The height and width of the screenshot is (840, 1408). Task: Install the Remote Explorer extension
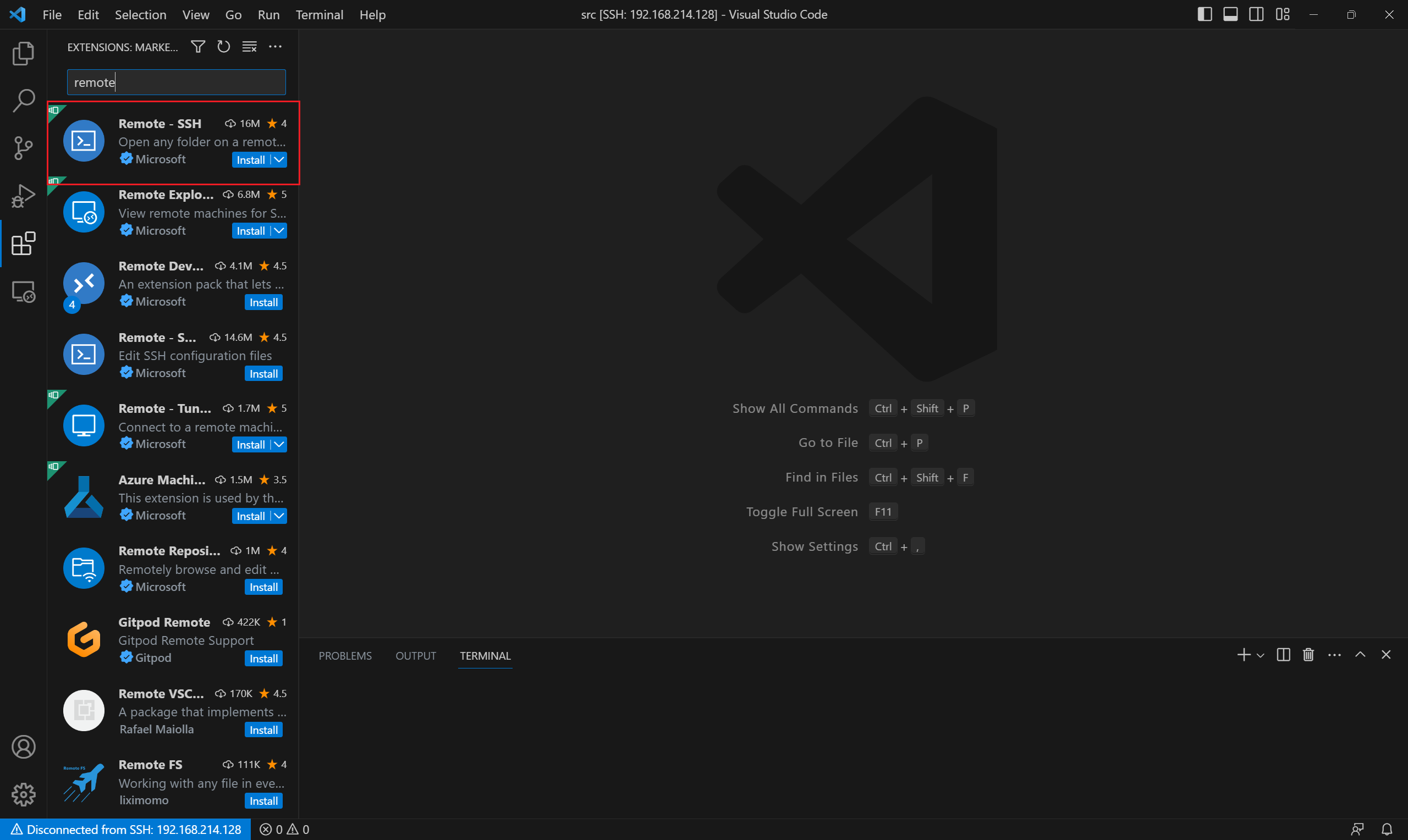(250, 230)
